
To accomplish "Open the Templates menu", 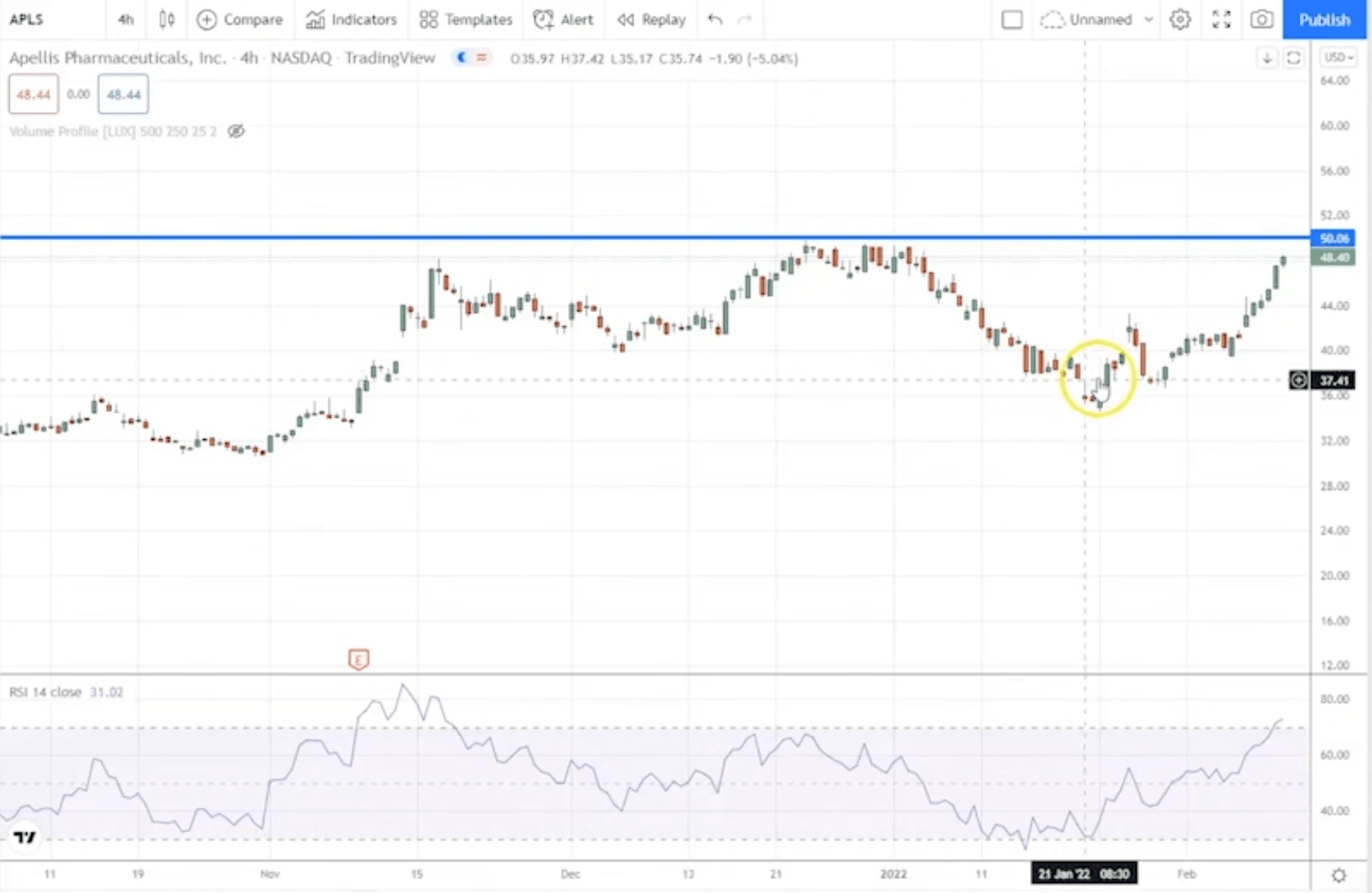I will click(466, 20).
